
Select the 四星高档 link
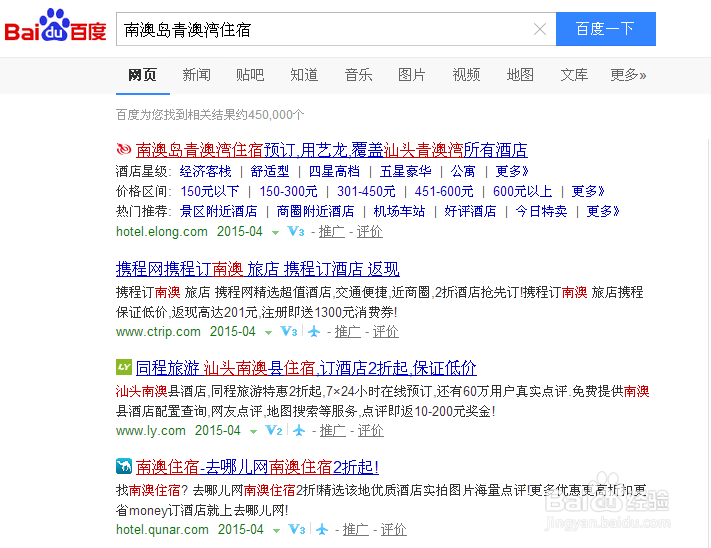334,171
